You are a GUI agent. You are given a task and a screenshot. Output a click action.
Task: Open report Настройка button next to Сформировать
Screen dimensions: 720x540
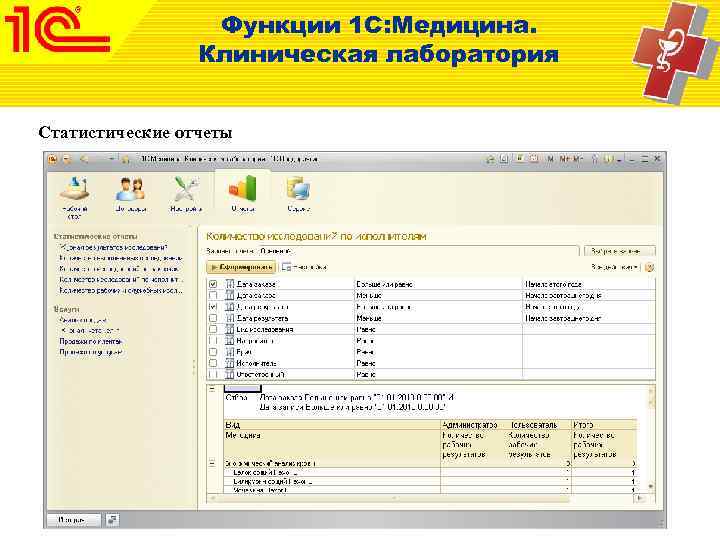[x=304, y=267]
